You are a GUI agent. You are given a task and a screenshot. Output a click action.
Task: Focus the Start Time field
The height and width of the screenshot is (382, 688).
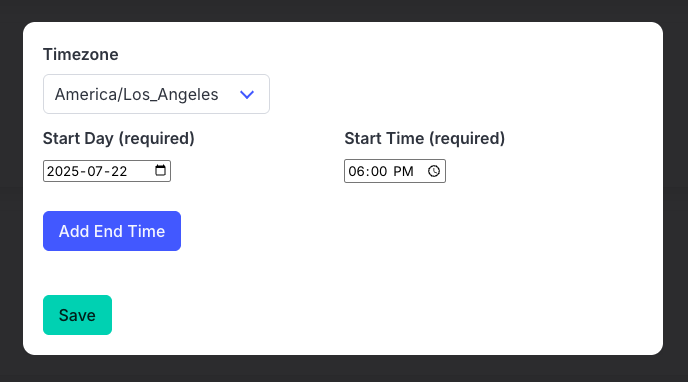(x=395, y=171)
